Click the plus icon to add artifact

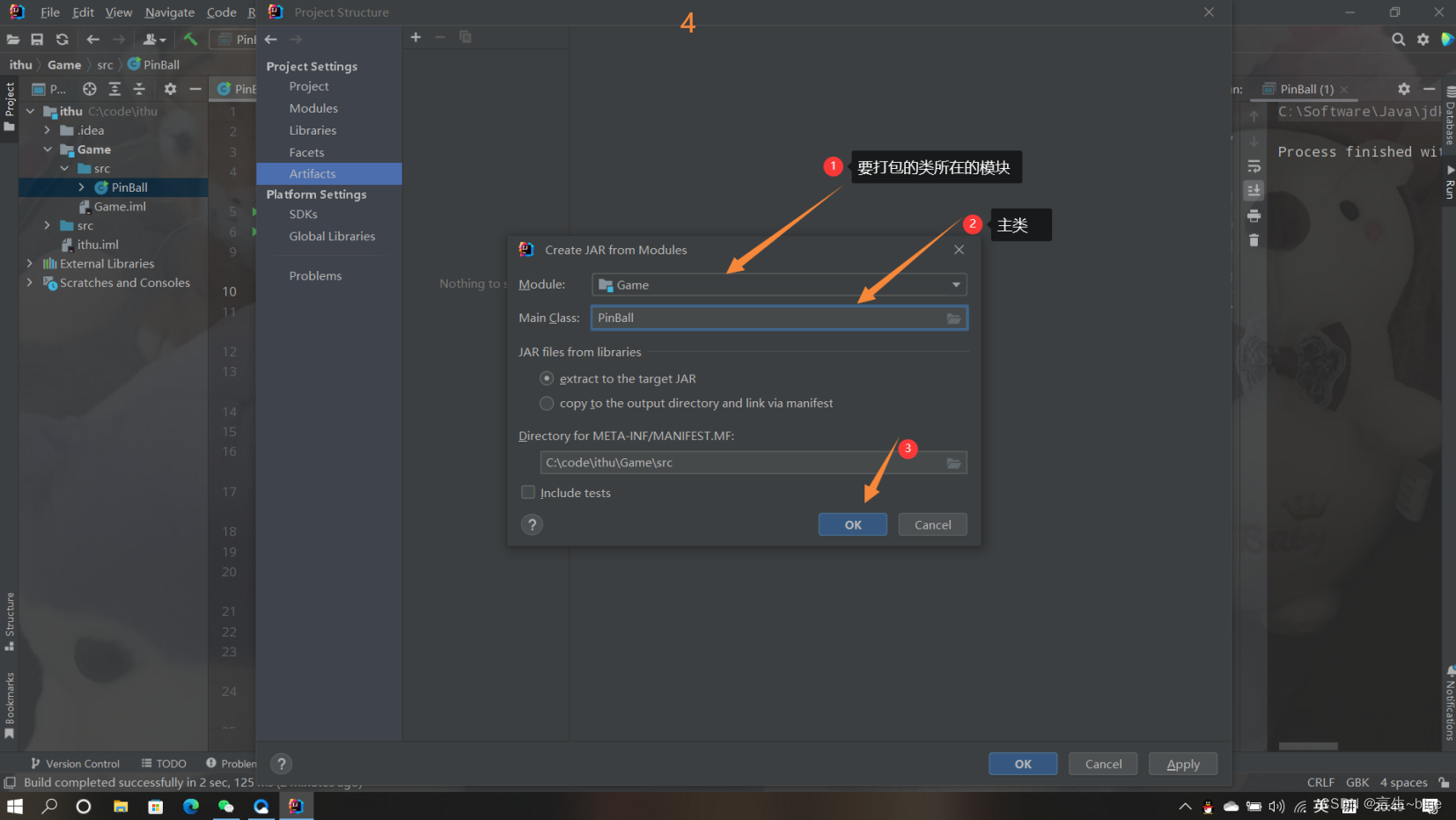tap(415, 37)
